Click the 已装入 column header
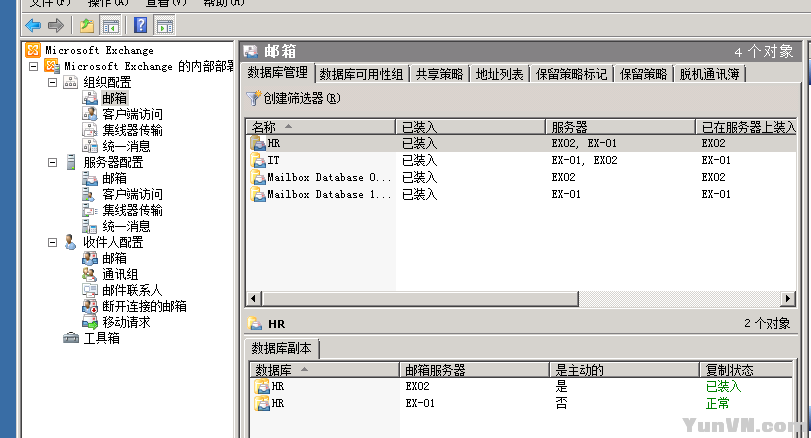The height and width of the screenshot is (438, 811). tap(470, 127)
